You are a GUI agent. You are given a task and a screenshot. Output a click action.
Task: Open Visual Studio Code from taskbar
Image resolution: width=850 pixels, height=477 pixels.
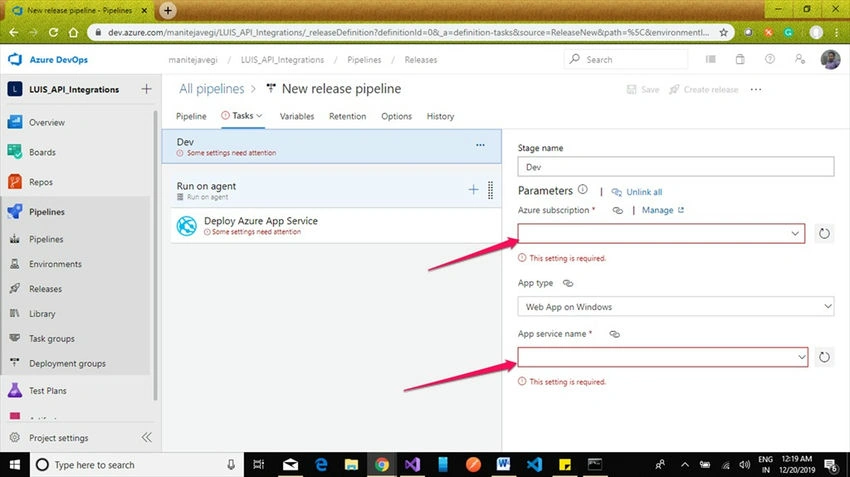coord(534,465)
